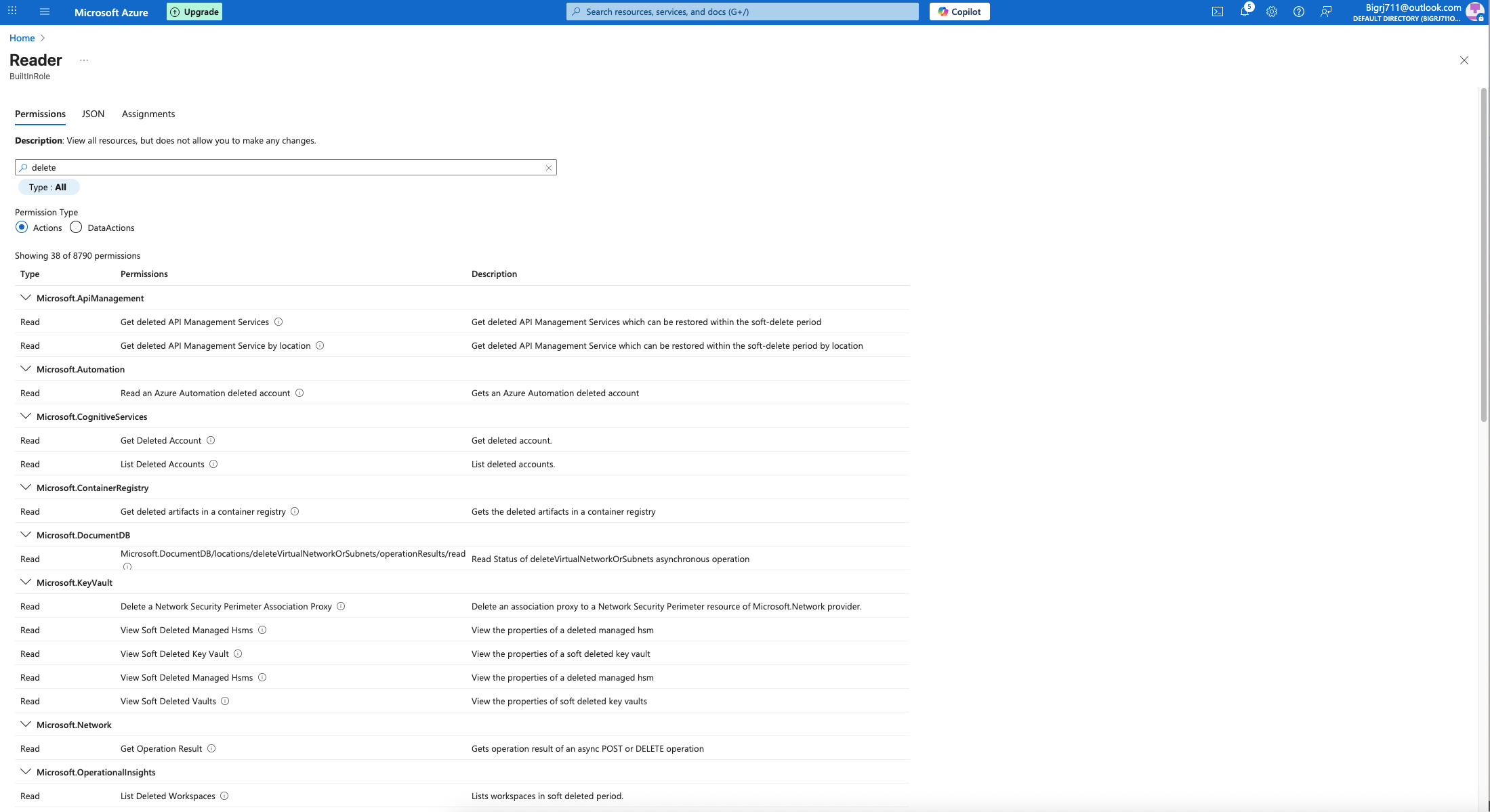
Task: Open Cloud Shell from the top bar
Action: 1218,12
